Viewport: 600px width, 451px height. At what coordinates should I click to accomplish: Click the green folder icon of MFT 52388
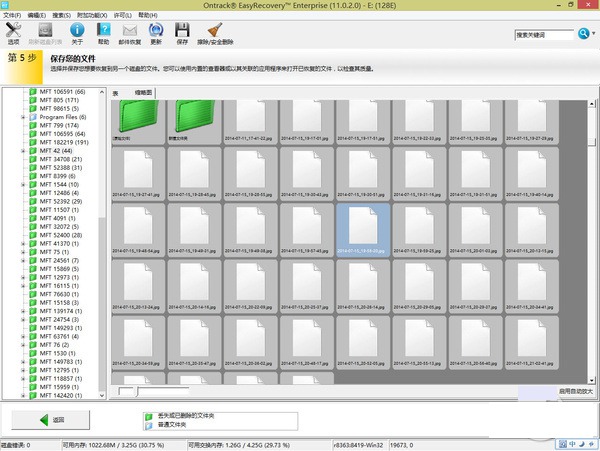click(x=33, y=168)
